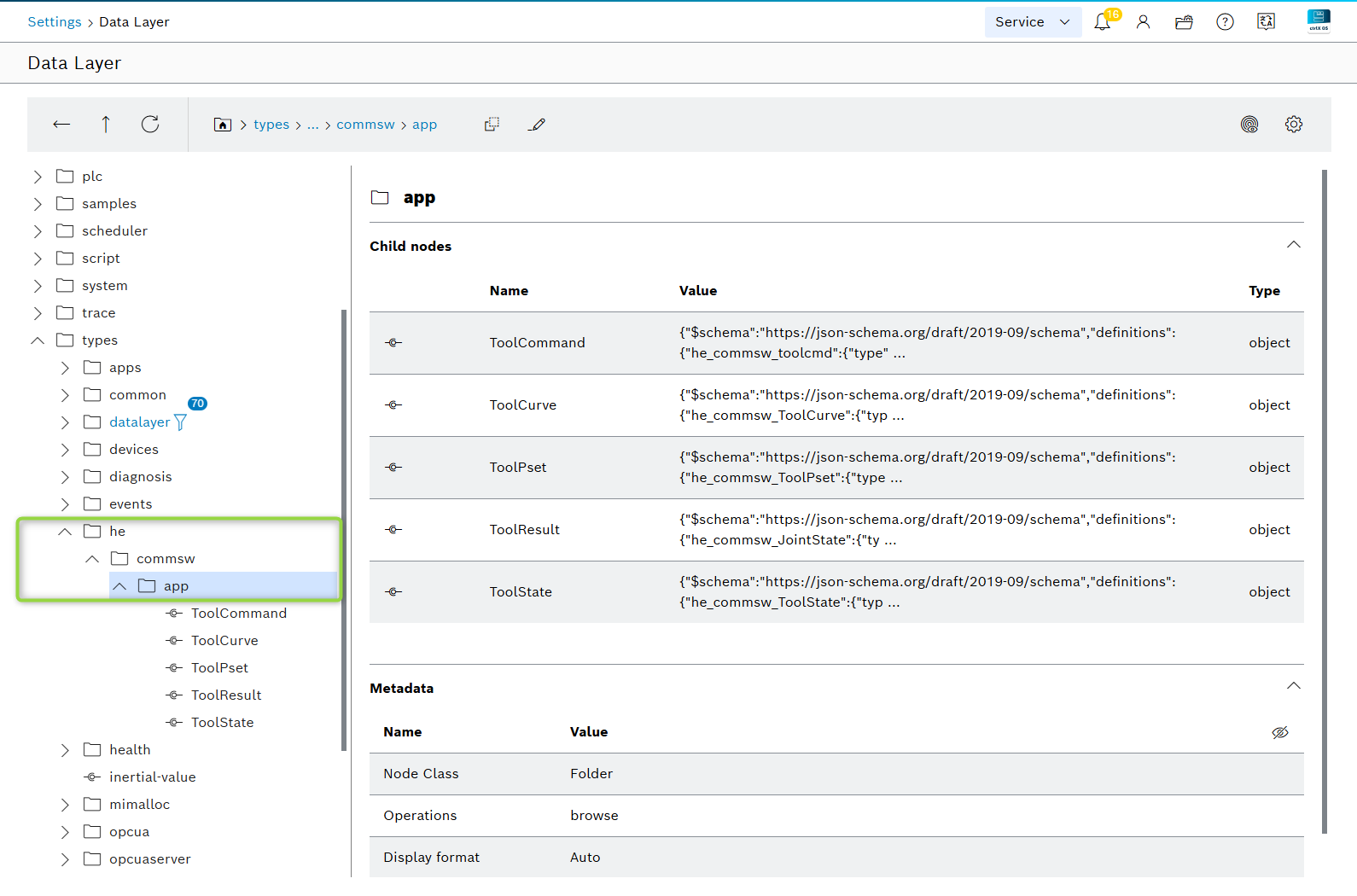The width and height of the screenshot is (1357, 896).
Task: Open the notifications bell
Action: 1102,22
